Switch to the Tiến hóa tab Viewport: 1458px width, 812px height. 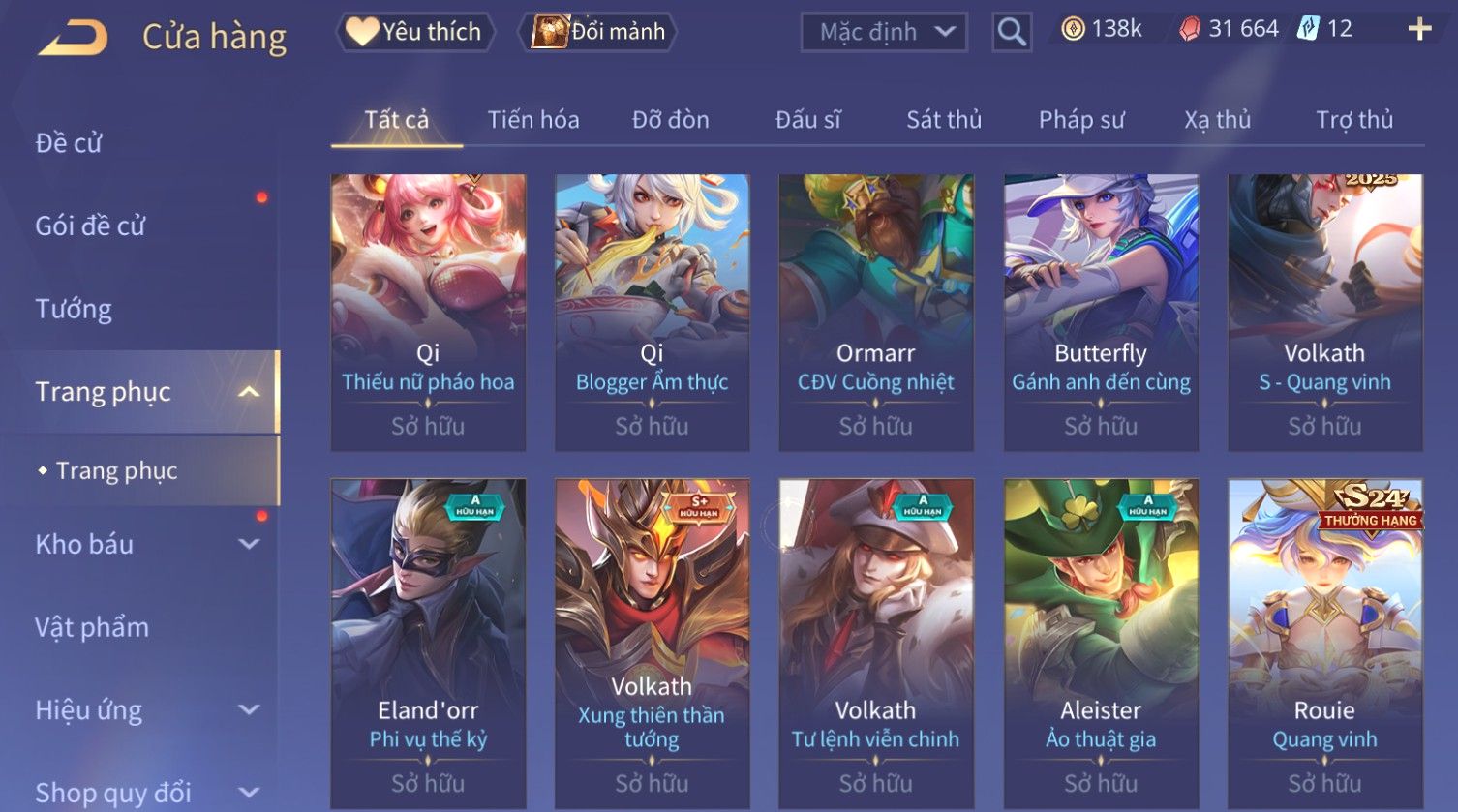[533, 120]
